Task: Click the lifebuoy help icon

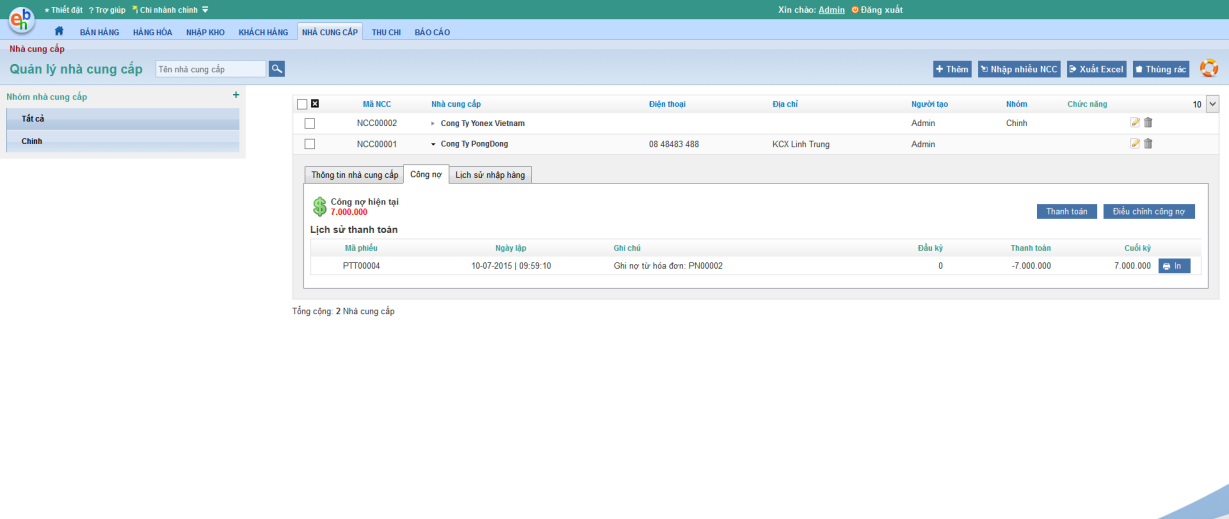Action: (1209, 69)
